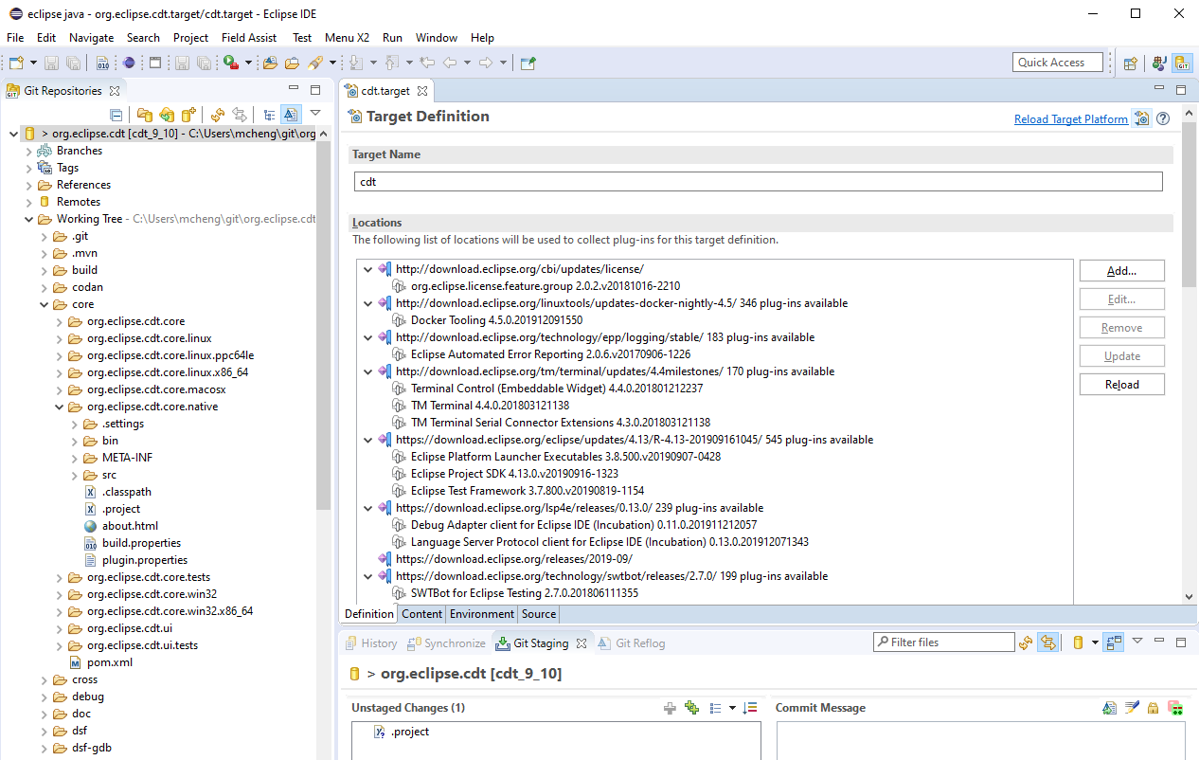Click the Filter files search box
Screen dimensions: 1199x760
[944, 642]
